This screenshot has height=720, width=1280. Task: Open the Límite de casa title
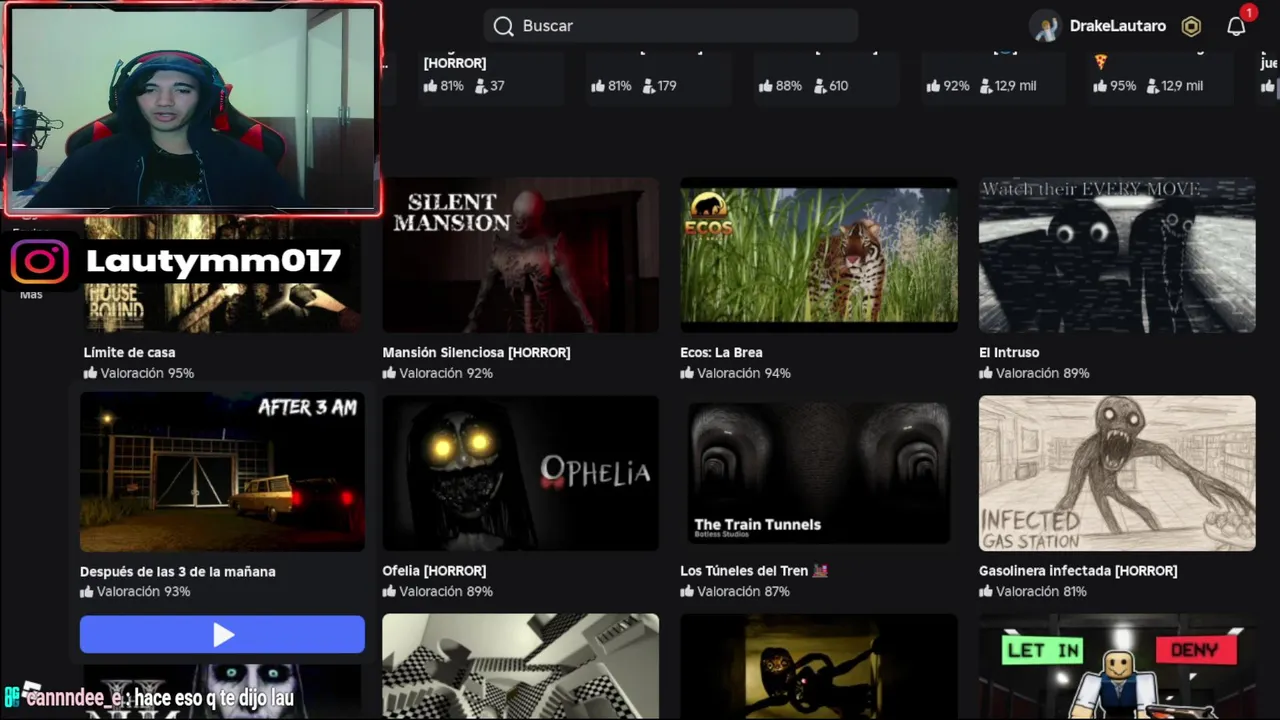(x=129, y=352)
